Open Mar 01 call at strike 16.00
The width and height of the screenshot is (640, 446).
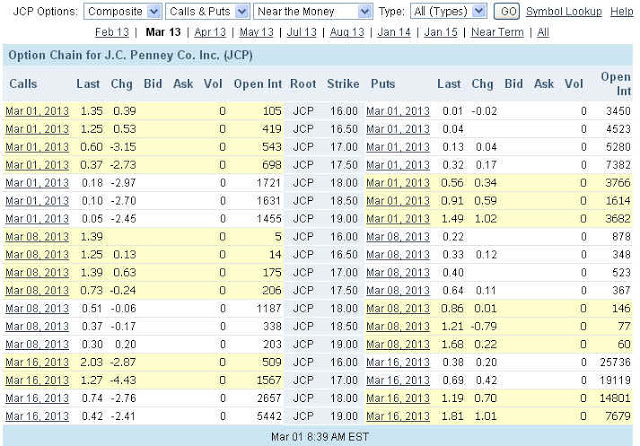click(37, 111)
